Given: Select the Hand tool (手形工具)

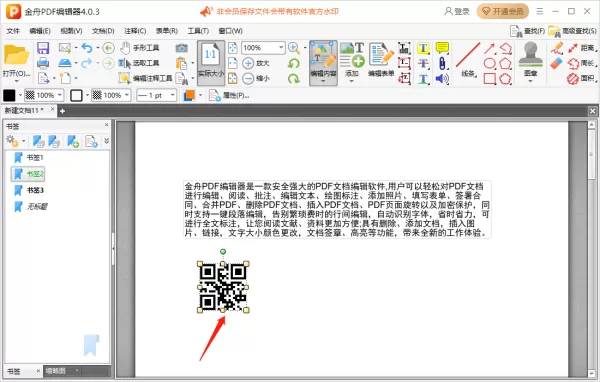Looking at the screenshot, I should (x=139, y=48).
